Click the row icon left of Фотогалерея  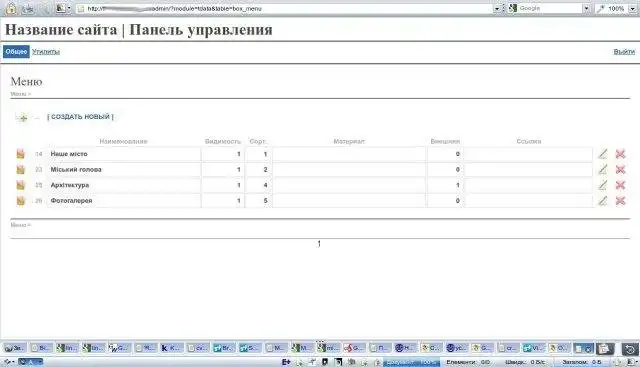pos(20,200)
